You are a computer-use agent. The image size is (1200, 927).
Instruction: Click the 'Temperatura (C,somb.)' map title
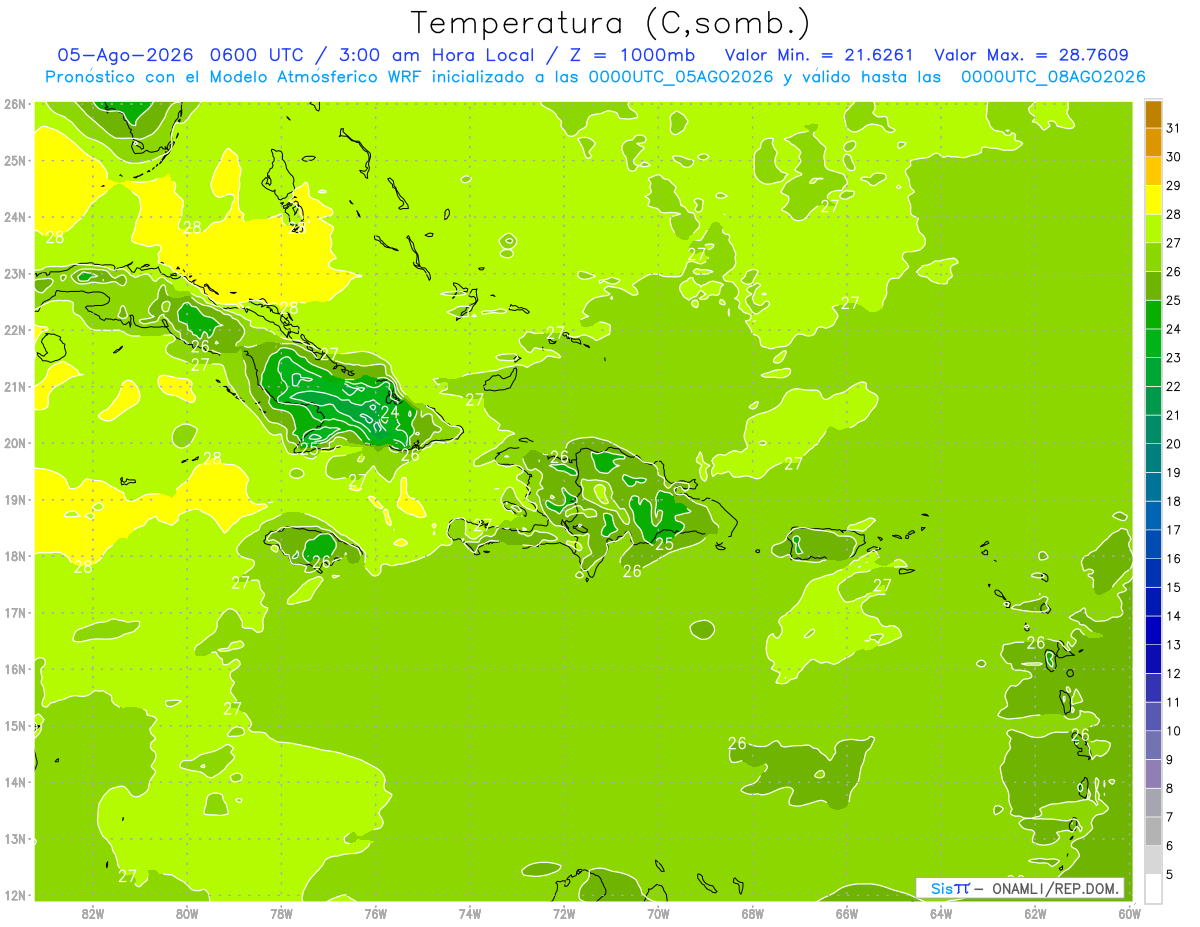coord(611,24)
